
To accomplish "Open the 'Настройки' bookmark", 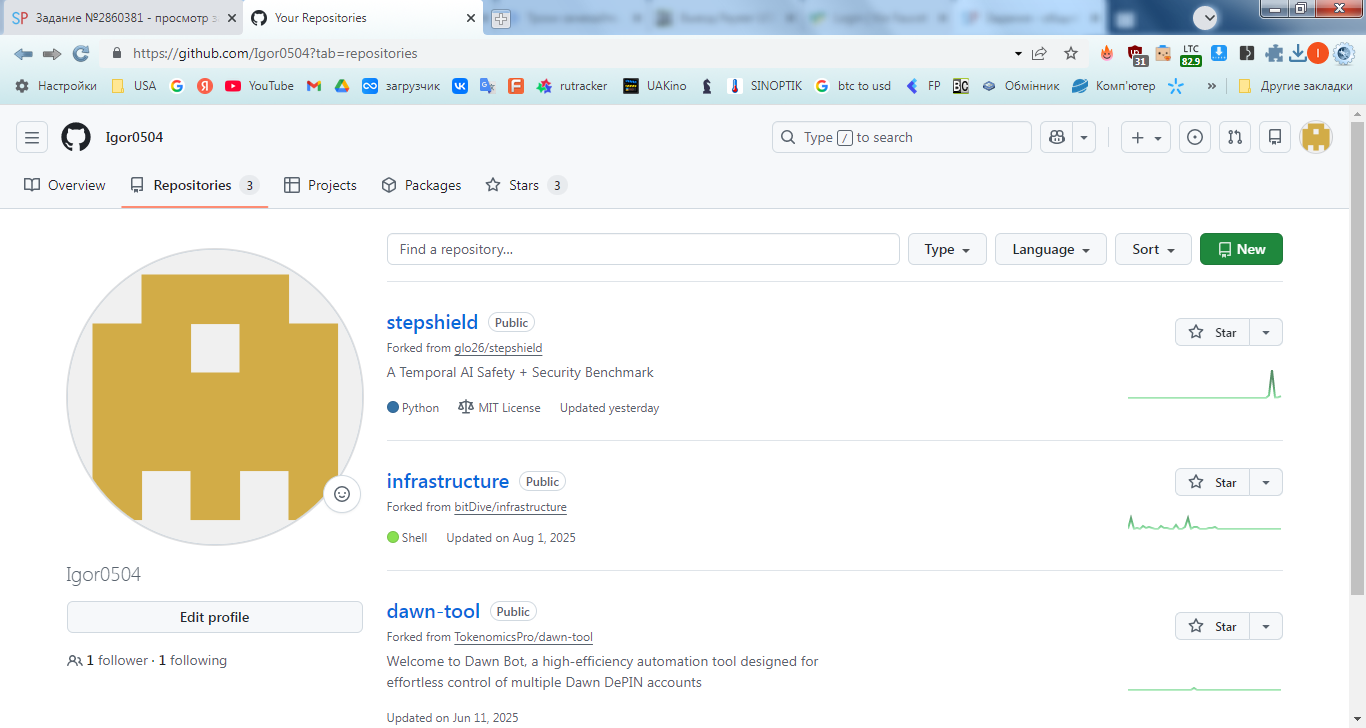I will coord(56,86).
